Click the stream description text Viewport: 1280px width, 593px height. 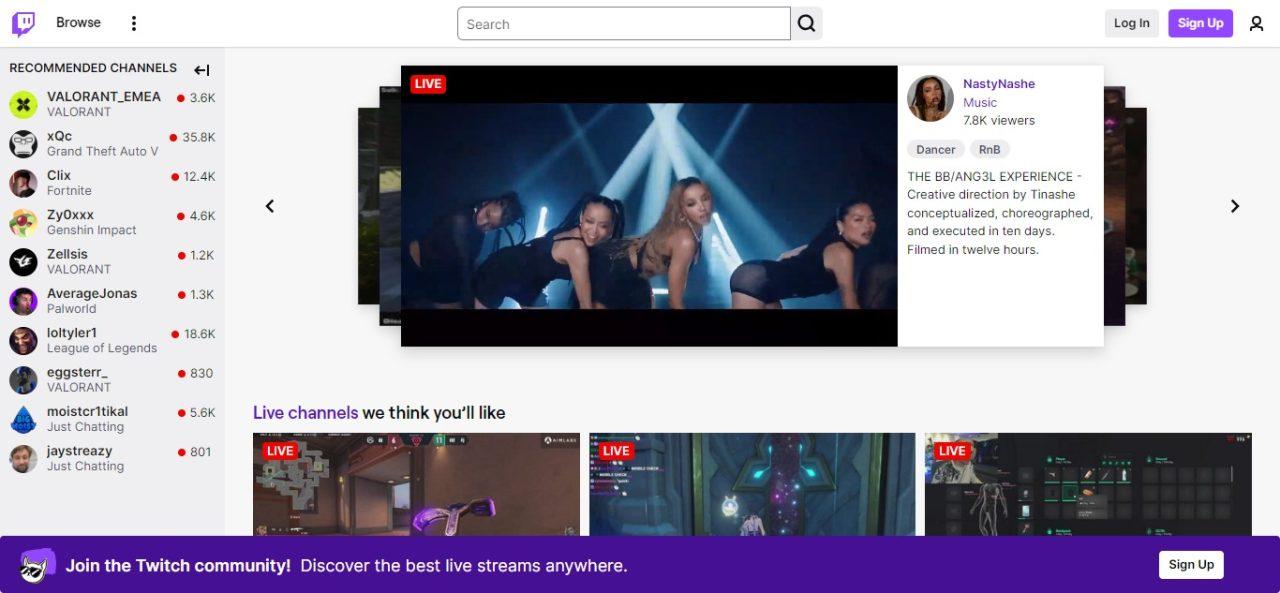(1000, 213)
